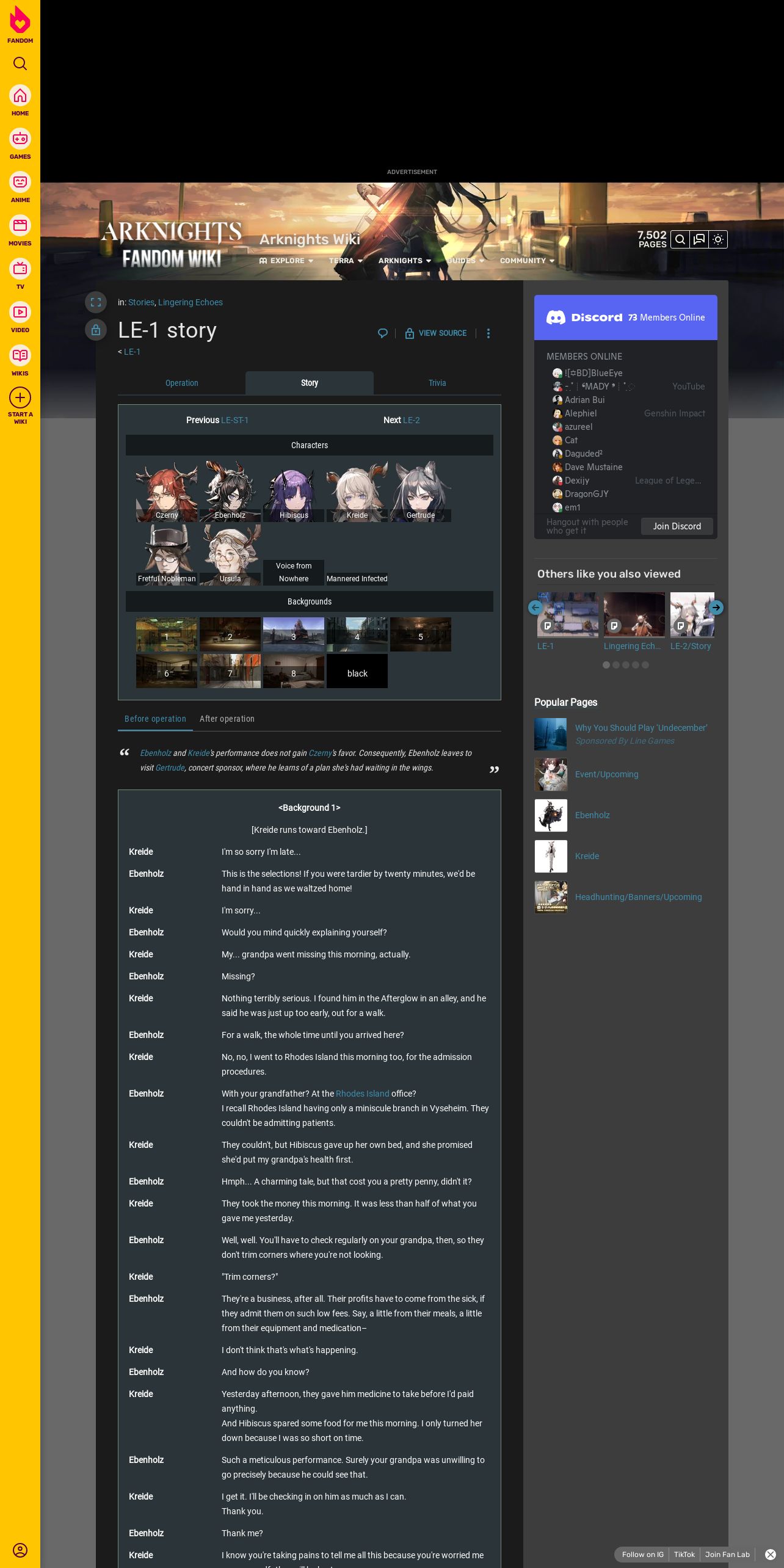The image size is (784, 1568).
Task: Click Start a Wiki plus icon
Action: click(x=20, y=397)
